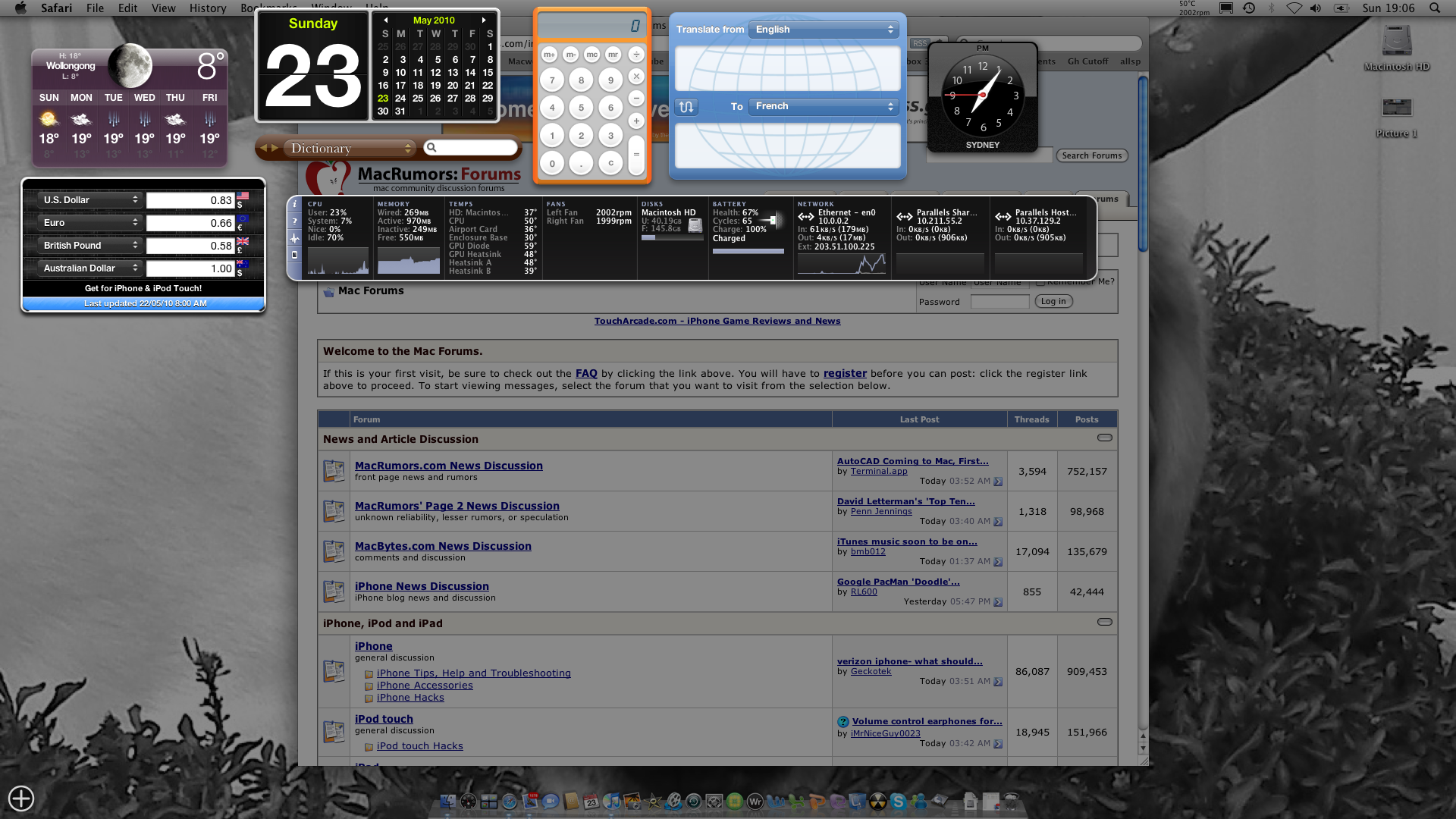Image resolution: width=1456 pixels, height=819 pixels.
Task: Open Translate from English dropdown
Action: point(824,30)
